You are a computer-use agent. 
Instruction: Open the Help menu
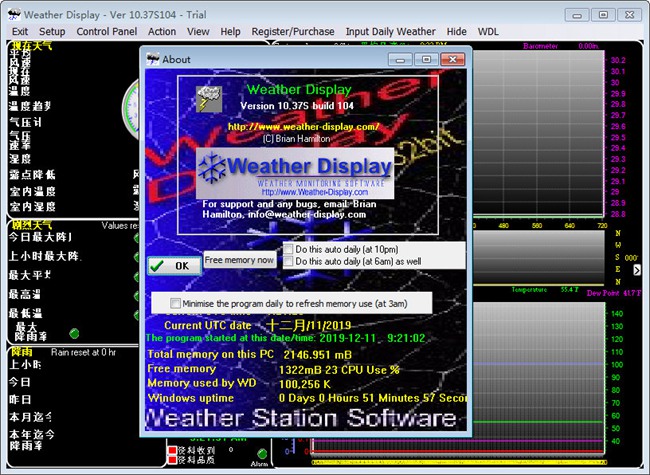tap(230, 32)
